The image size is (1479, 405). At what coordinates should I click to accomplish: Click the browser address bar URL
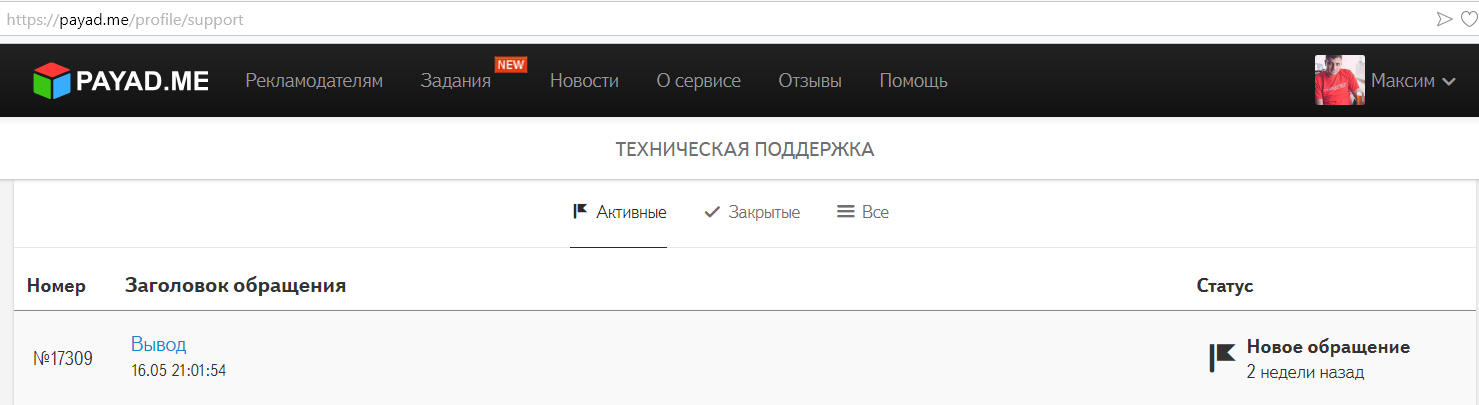tap(124, 19)
